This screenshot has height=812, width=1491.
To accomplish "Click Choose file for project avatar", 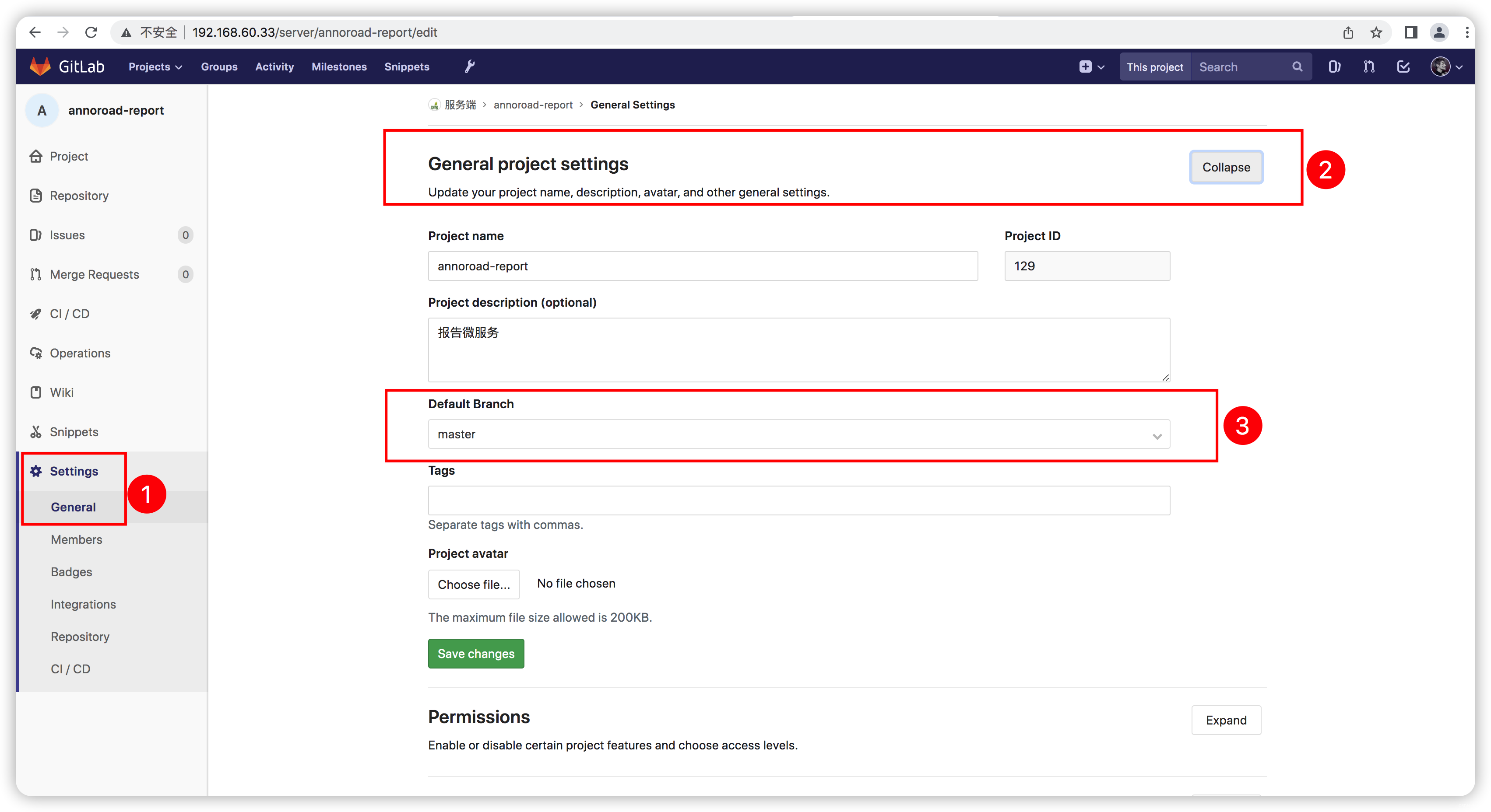I will [x=474, y=584].
